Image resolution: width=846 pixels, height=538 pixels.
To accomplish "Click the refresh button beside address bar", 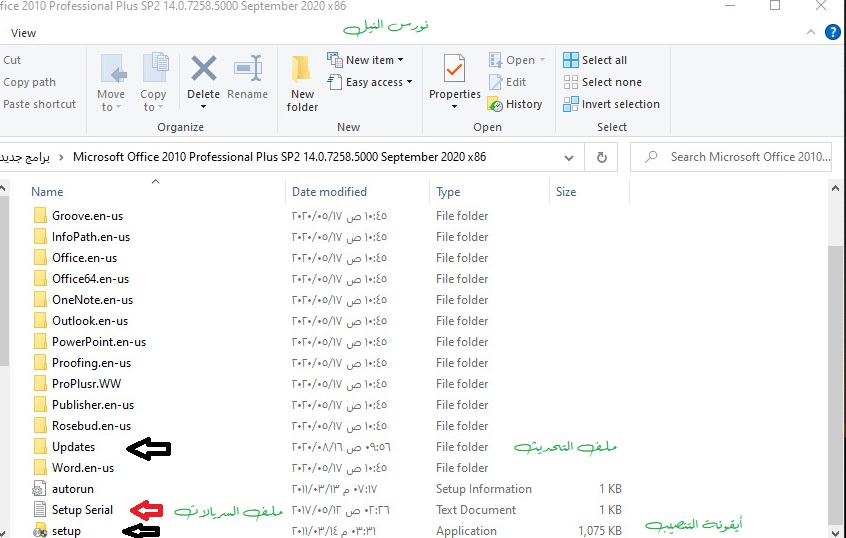I will click(x=601, y=157).
